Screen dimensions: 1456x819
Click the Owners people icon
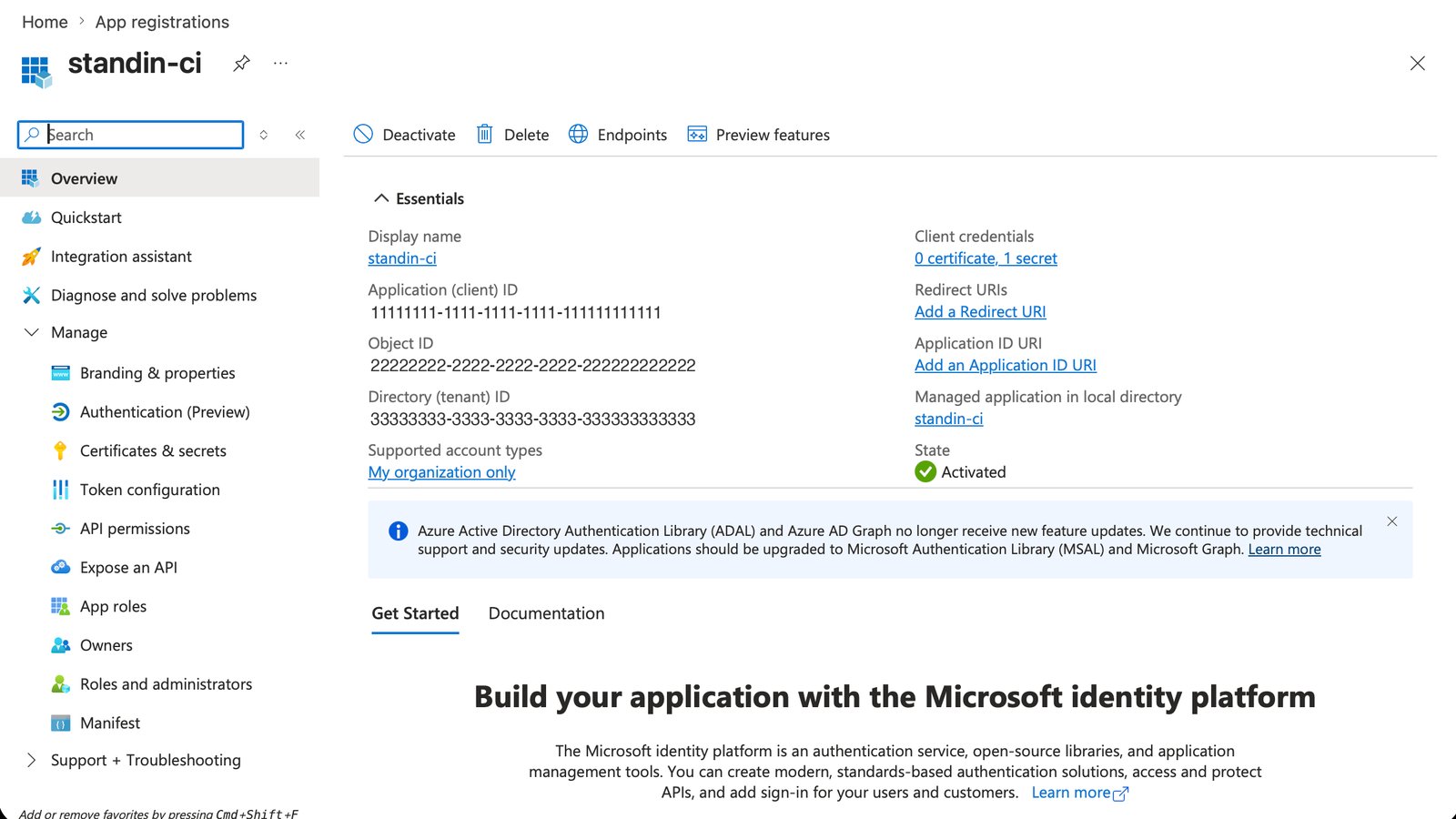[x=60, y=645]
